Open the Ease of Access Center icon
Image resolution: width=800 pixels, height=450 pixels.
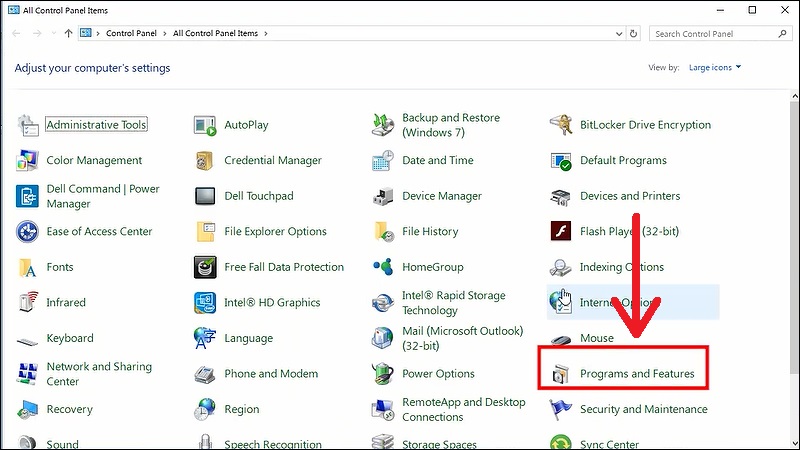(x=28, y=232)
